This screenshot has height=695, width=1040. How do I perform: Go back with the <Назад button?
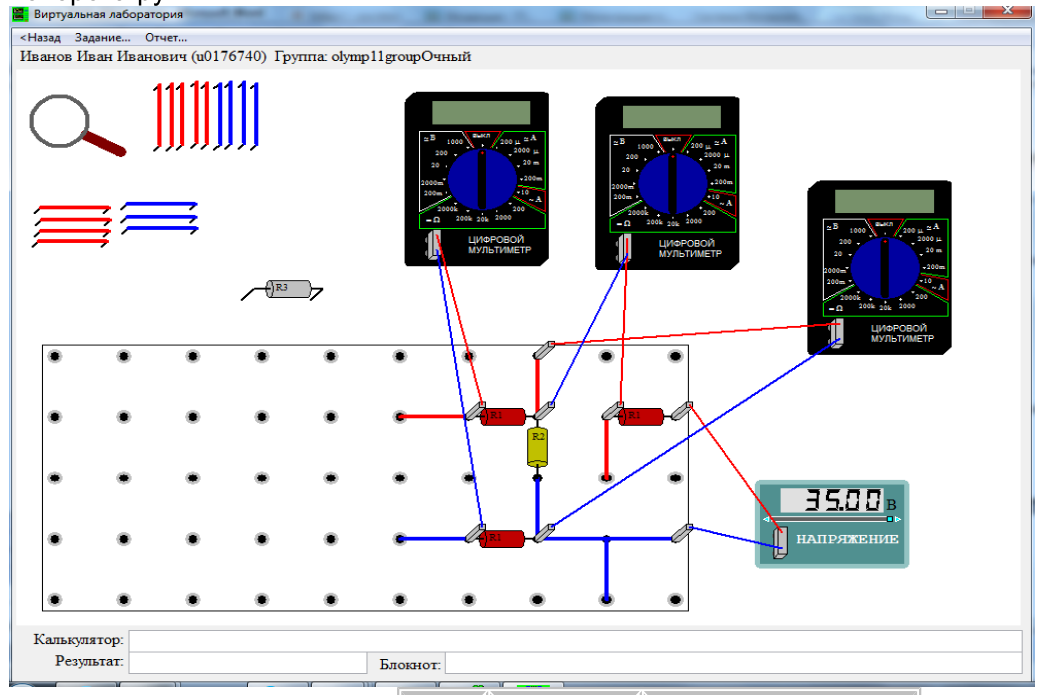pyautogui.click(x=40, y=38)
